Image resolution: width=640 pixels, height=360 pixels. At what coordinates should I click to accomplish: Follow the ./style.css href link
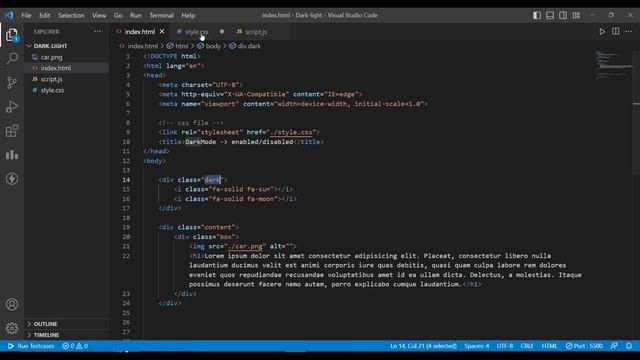(291, 132)
